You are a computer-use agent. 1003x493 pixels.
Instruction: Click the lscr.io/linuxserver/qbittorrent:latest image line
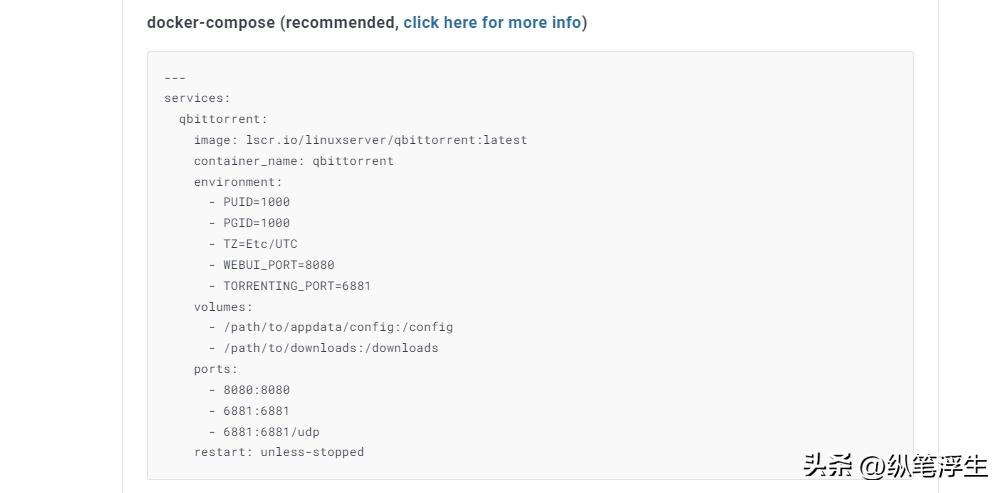point(360,140)
